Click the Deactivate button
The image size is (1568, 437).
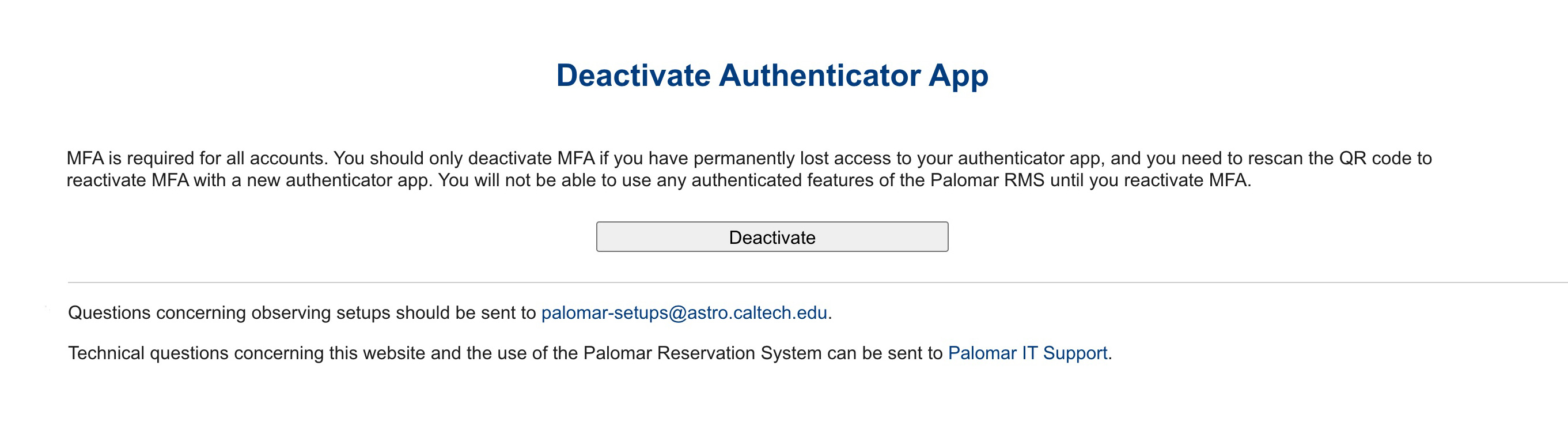coord(772,237)
